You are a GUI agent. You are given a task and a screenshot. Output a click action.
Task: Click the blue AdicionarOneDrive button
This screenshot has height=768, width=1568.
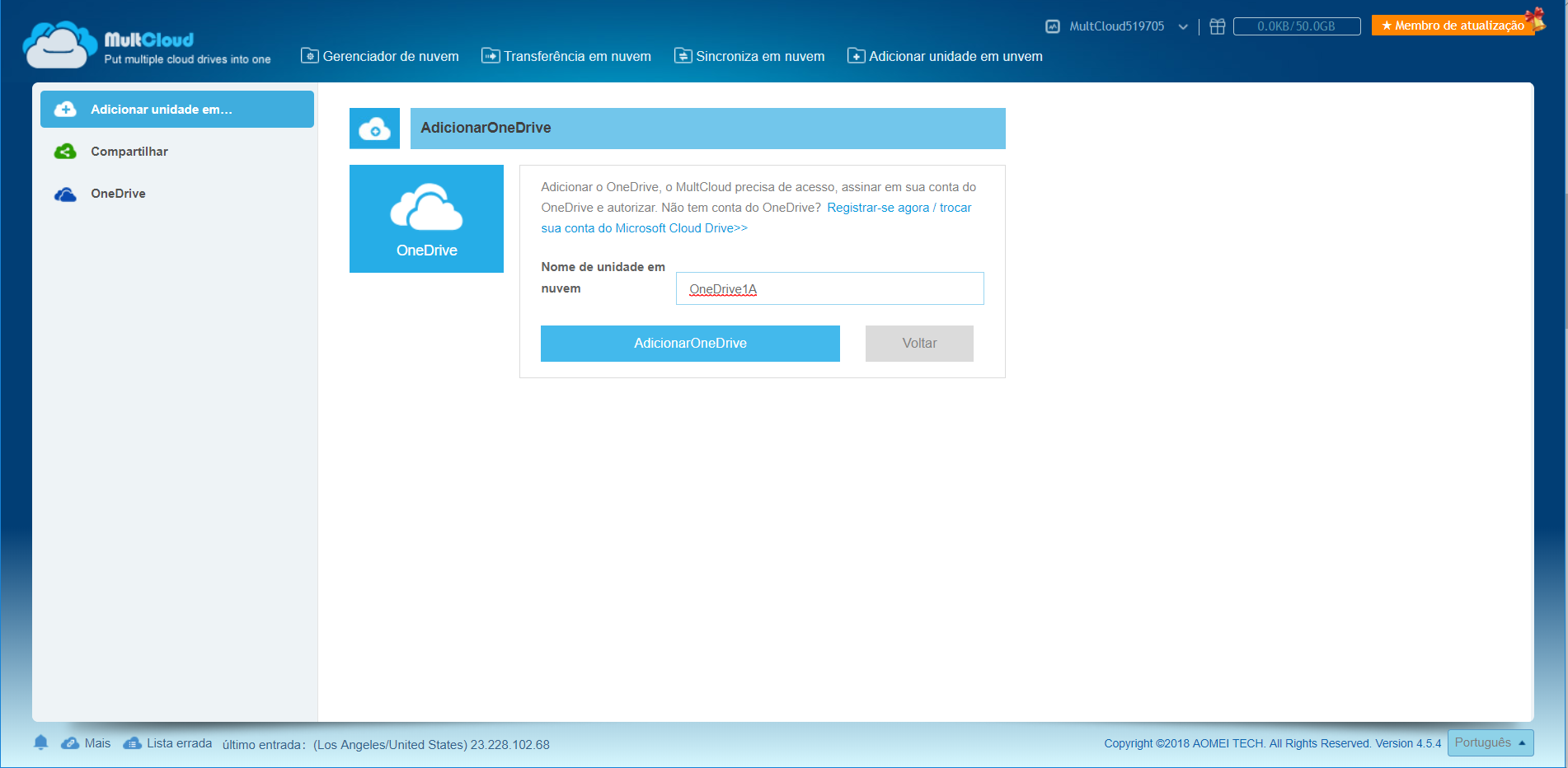tap(690, 344)
